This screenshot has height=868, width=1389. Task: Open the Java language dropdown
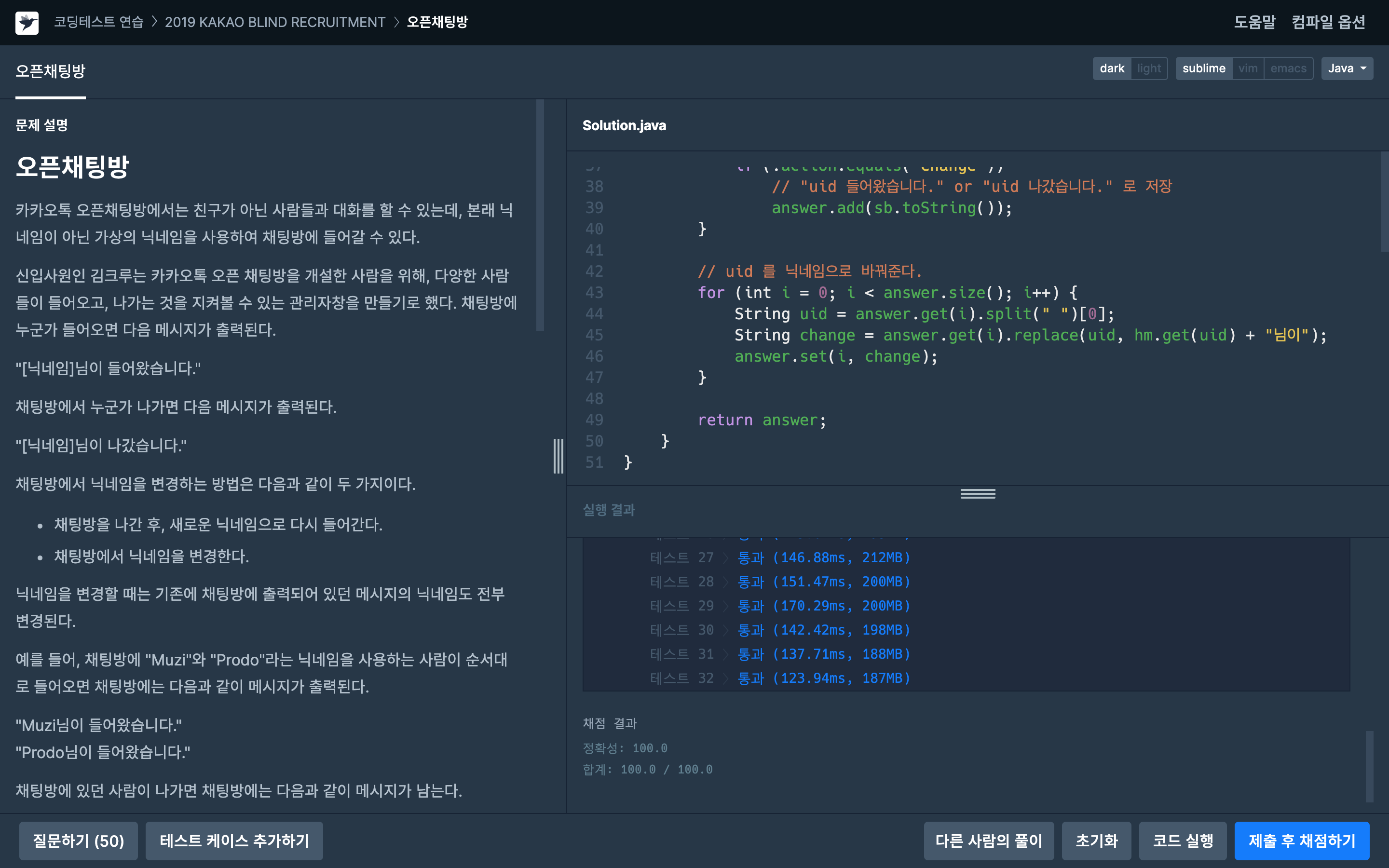[x=1347, y=68]
